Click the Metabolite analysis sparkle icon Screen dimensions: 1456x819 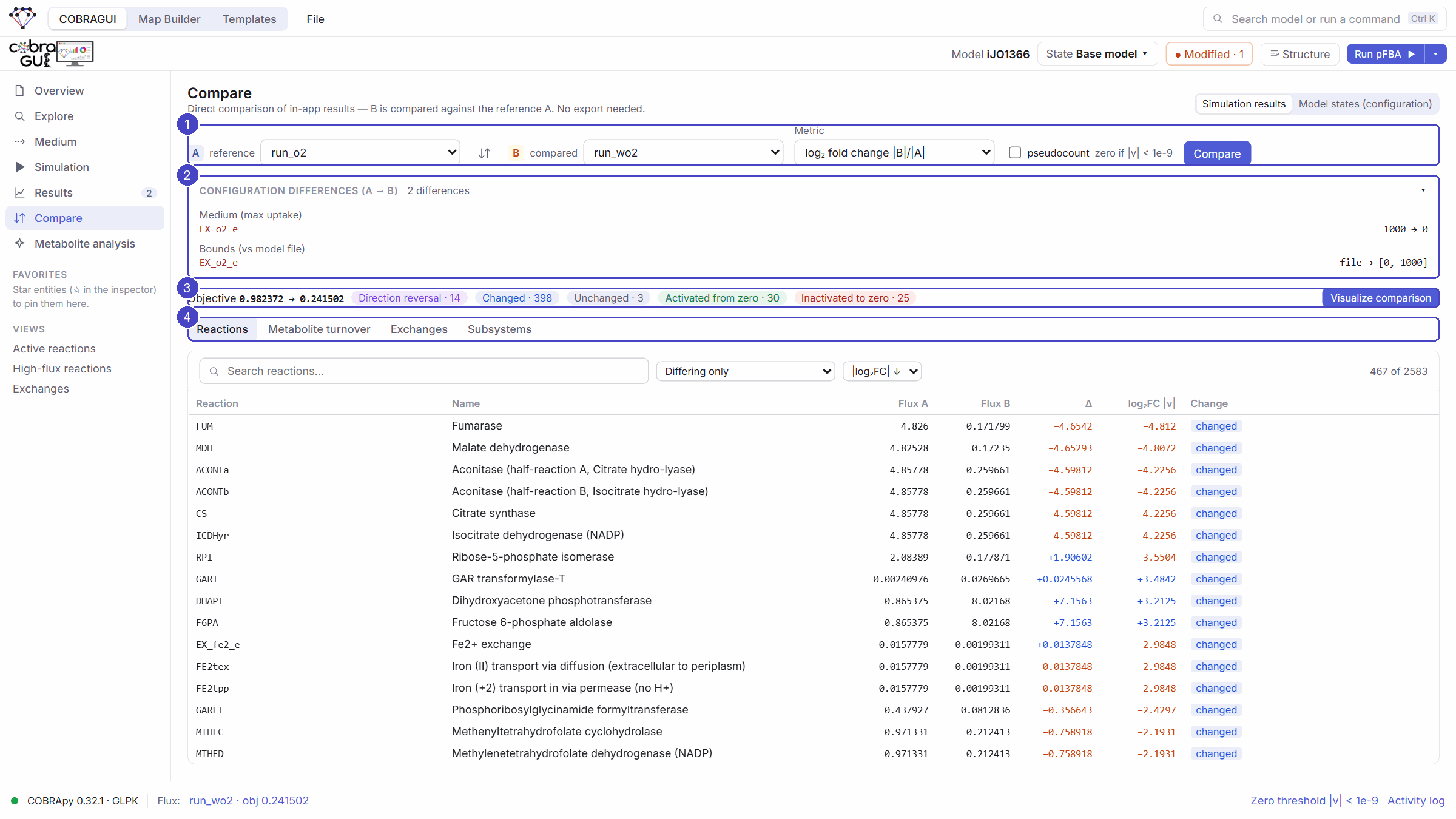20,243
